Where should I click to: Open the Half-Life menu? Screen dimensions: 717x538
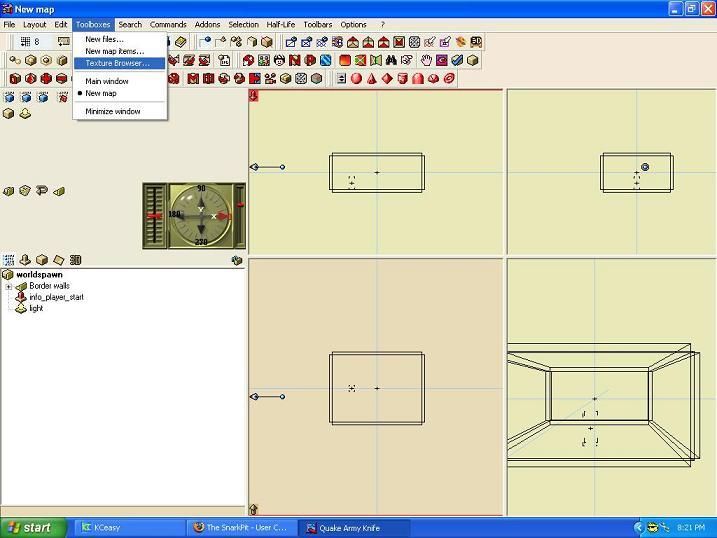pyautogui.click(x=280, y=24)
